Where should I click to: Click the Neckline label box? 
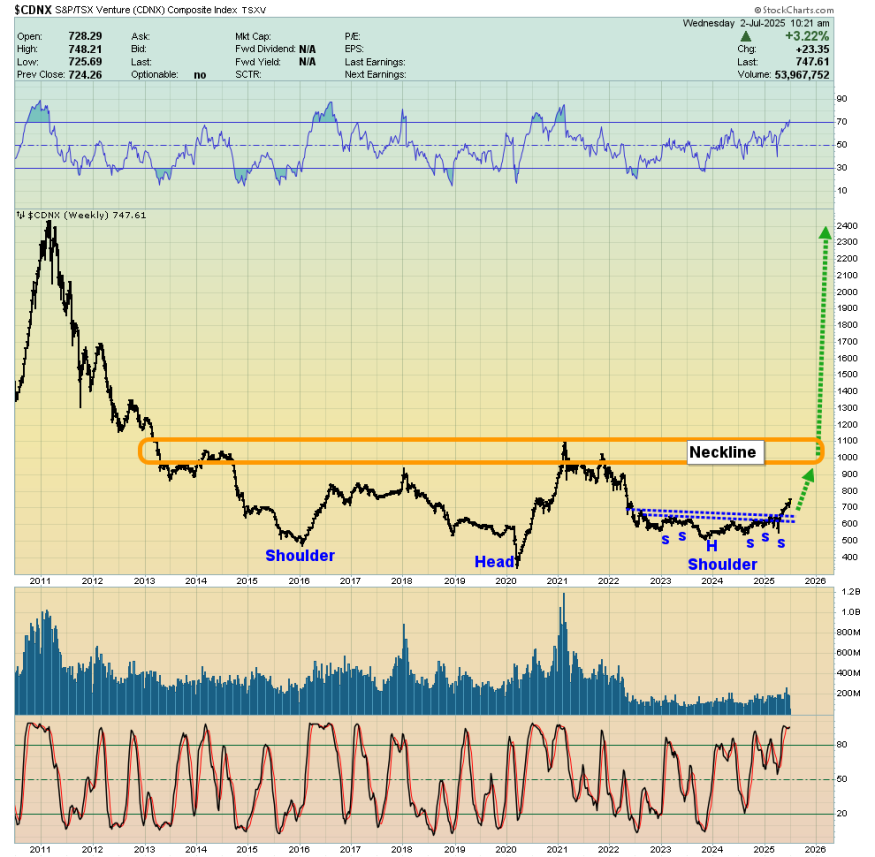tap(725, 452)
